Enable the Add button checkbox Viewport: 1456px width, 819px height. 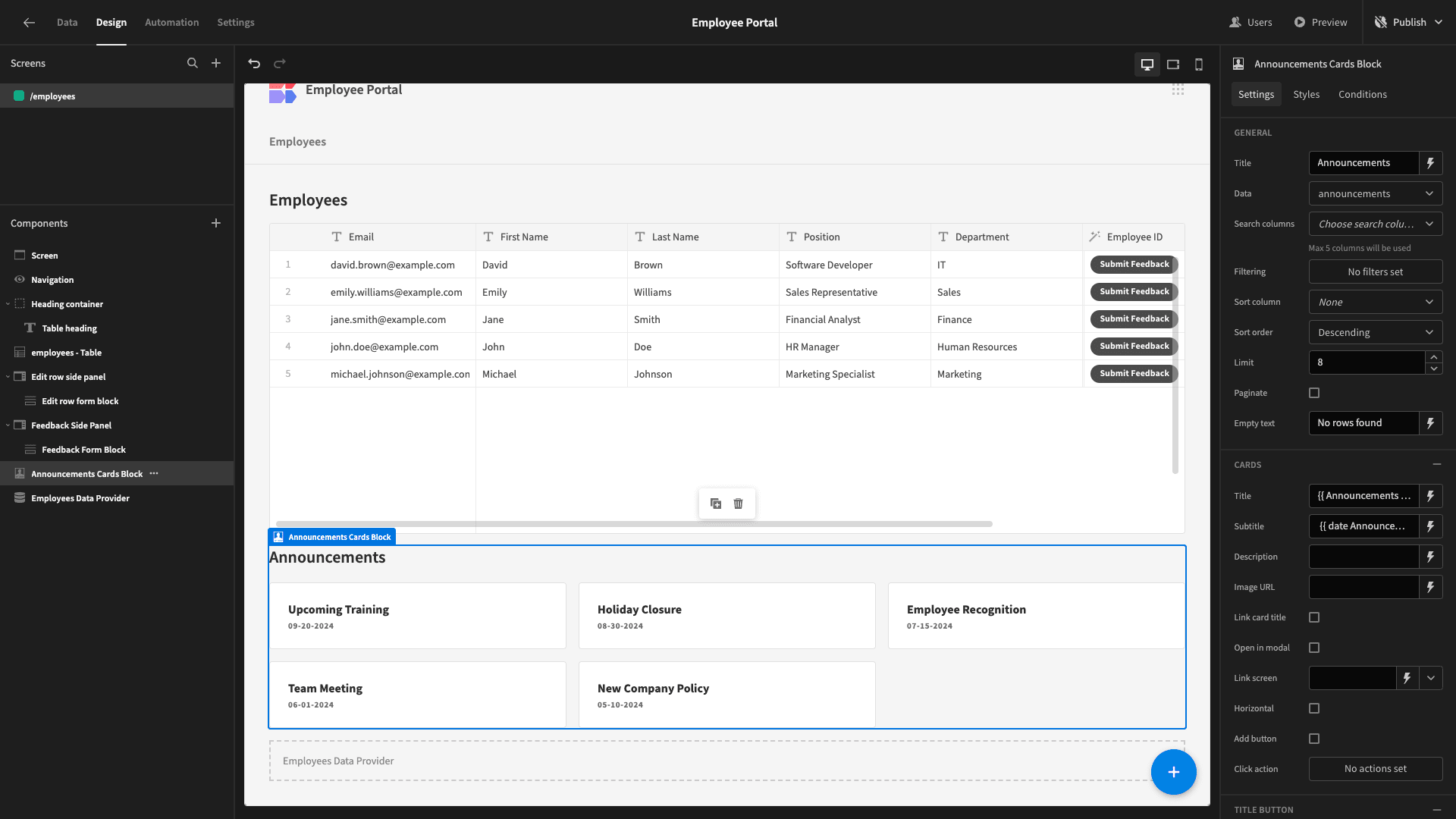pyautogui.click(x=1315, y=738)
